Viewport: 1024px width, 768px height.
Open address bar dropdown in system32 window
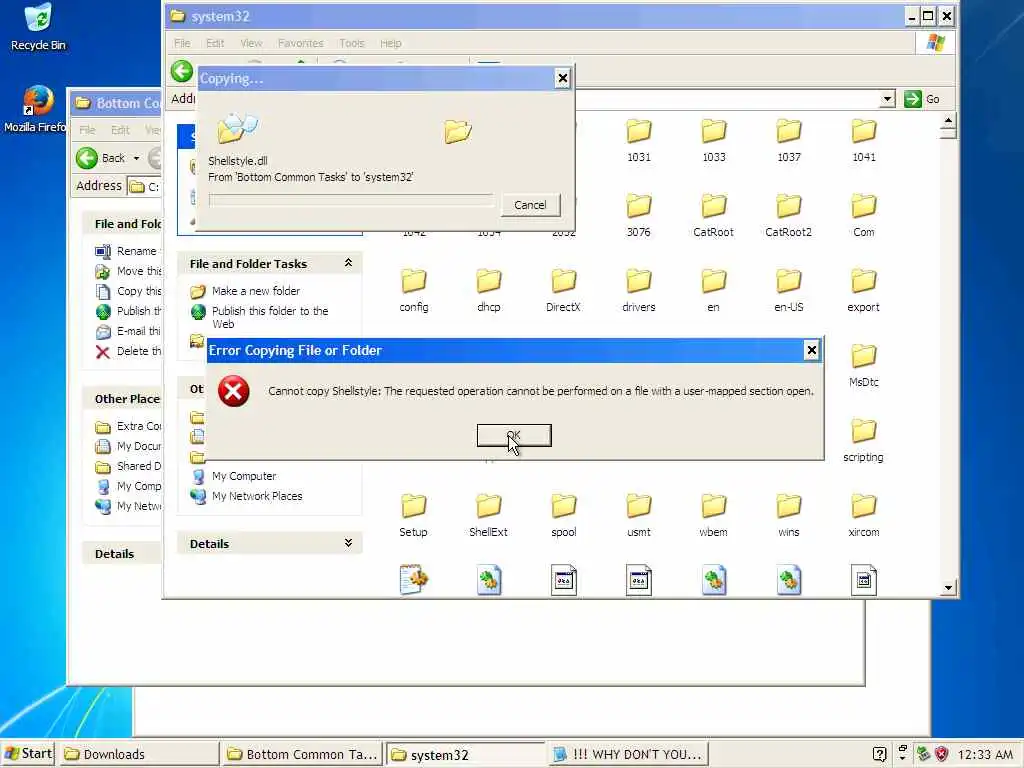(887, 99)
